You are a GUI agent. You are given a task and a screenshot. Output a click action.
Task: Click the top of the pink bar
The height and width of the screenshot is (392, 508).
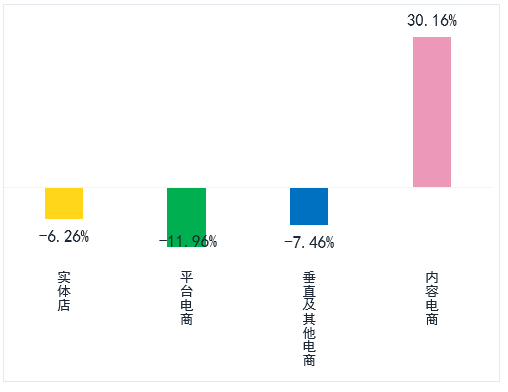[x=432, y=38]
